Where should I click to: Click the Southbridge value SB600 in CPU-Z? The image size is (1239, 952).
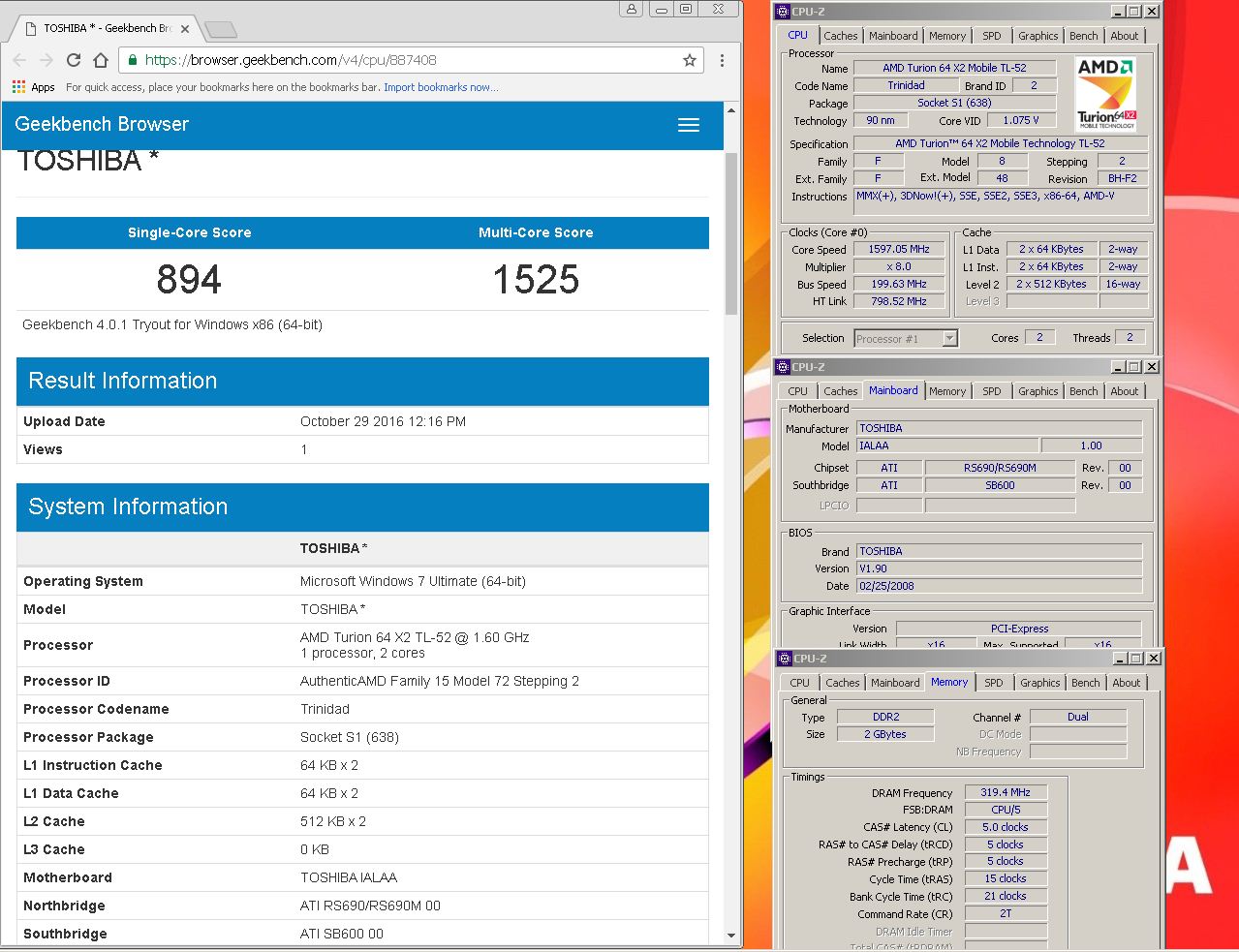click(x=1000, y=485)
